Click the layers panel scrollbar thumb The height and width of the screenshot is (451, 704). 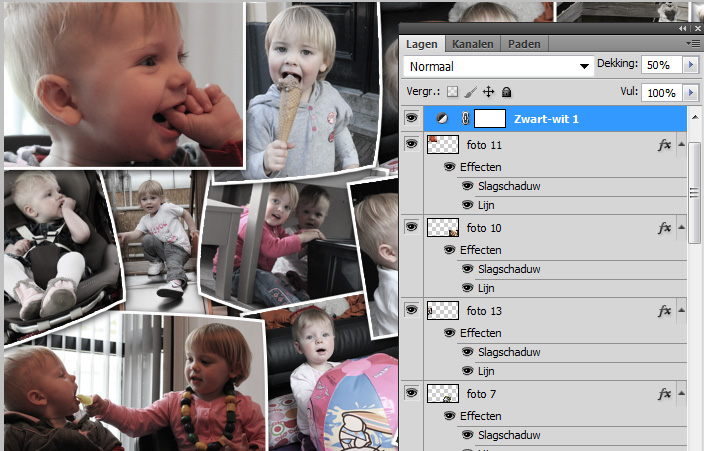[694, 193]
